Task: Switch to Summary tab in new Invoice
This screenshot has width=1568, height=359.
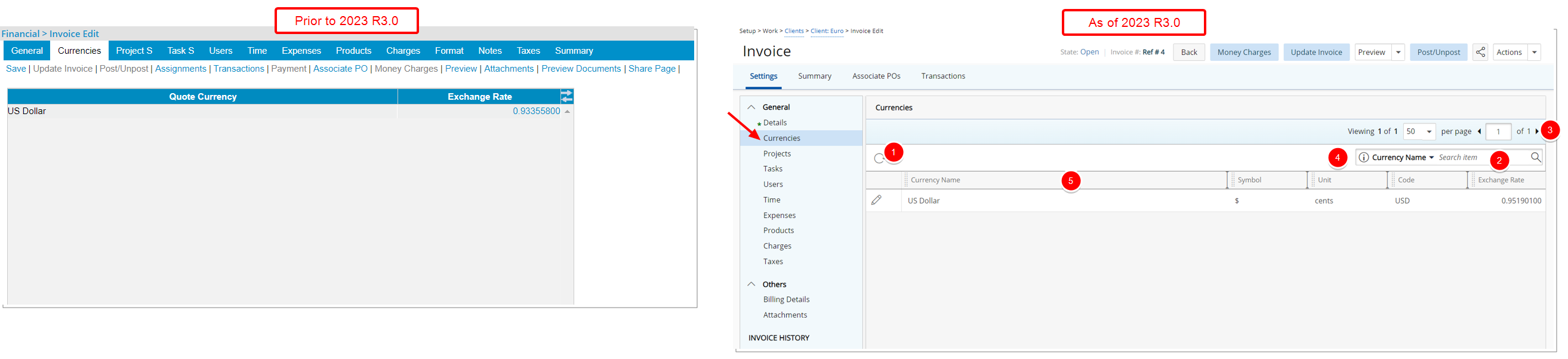Action: [814, 76]
